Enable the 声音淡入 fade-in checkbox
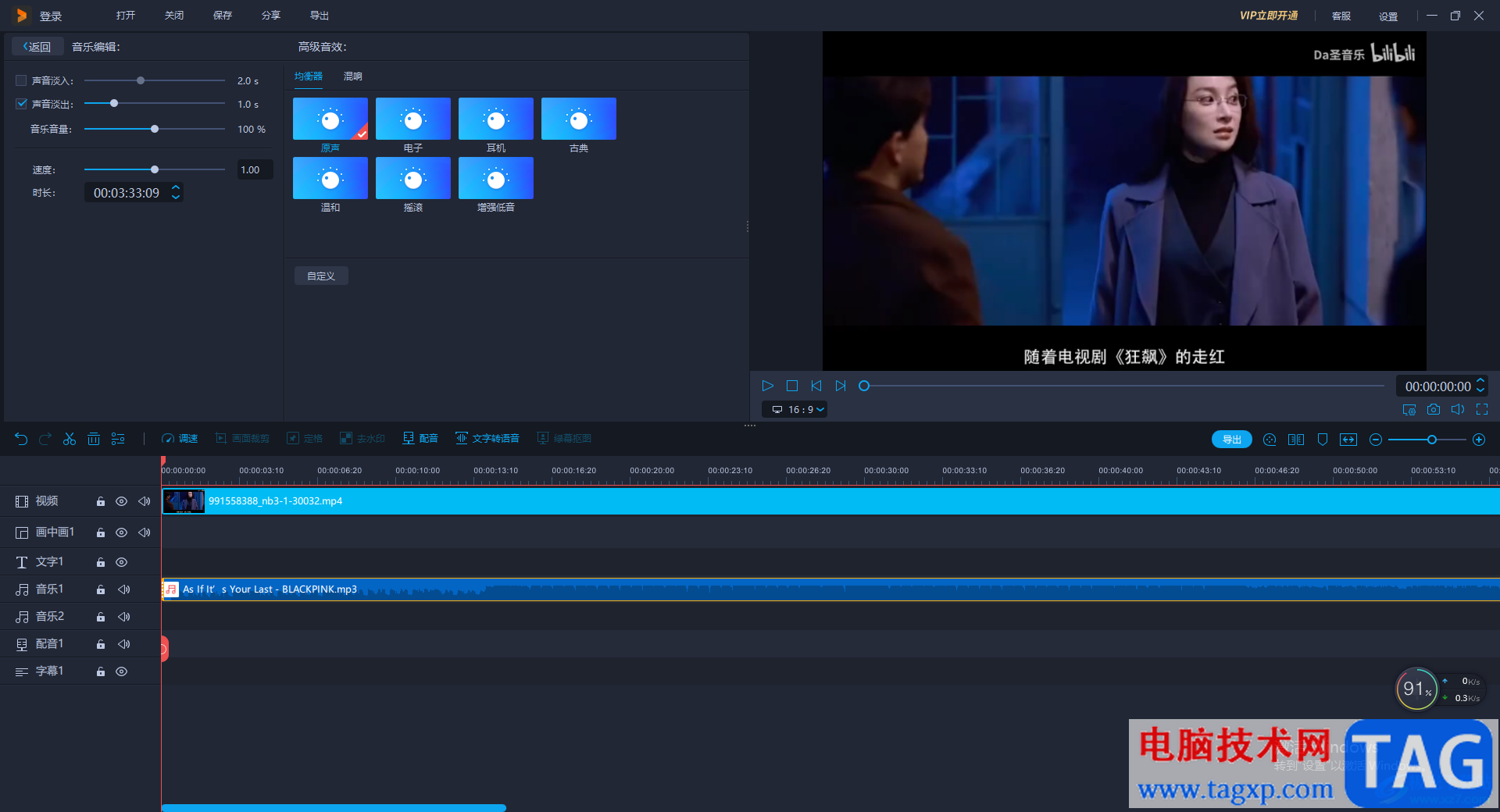Image resolution: width=1500 pixels, height=812 pixels. click(x=21, y=80)
